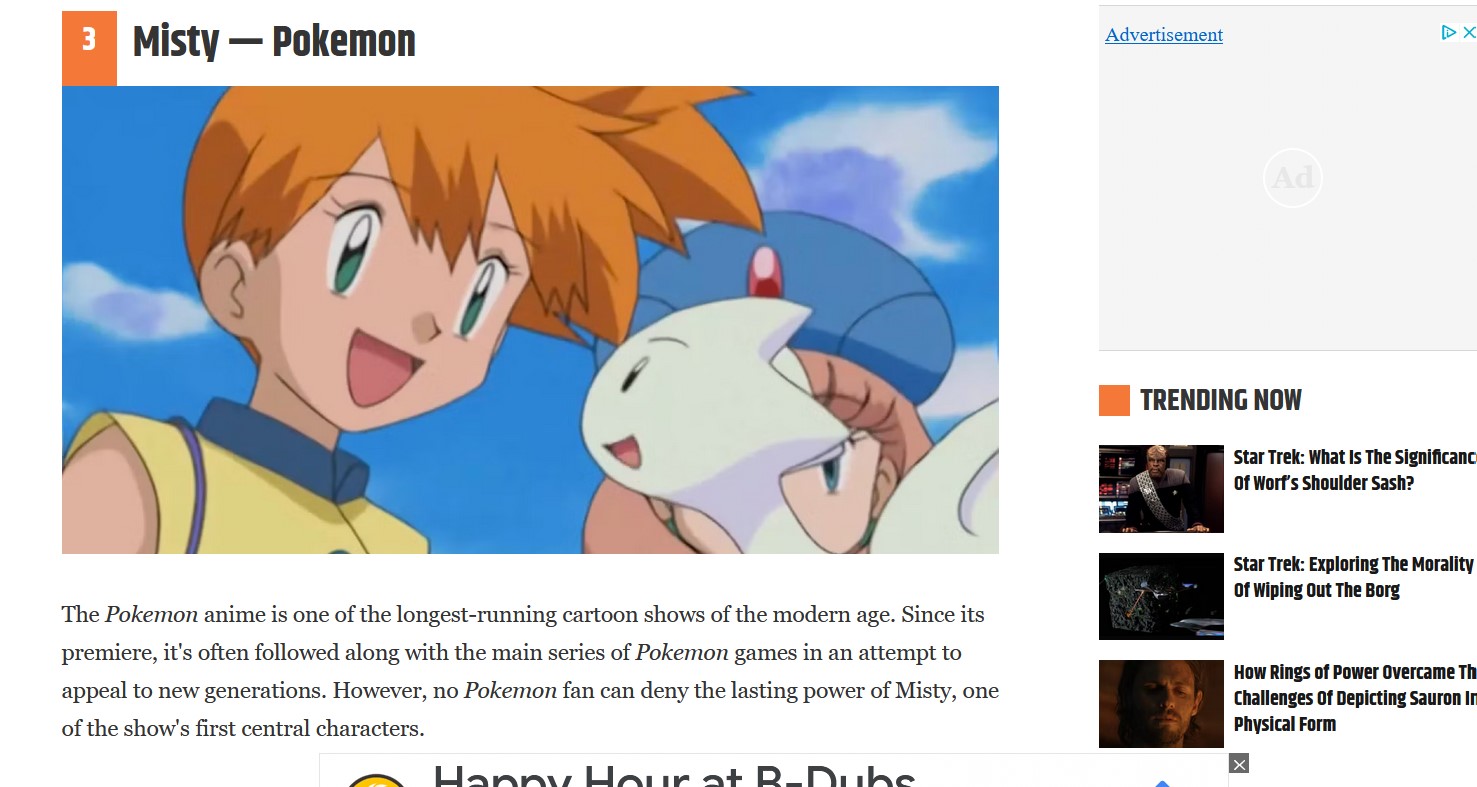This screenshot has width=1477, height=787.
Task: Click the Pokemon anime article paragraph
Action: point(530,671)
